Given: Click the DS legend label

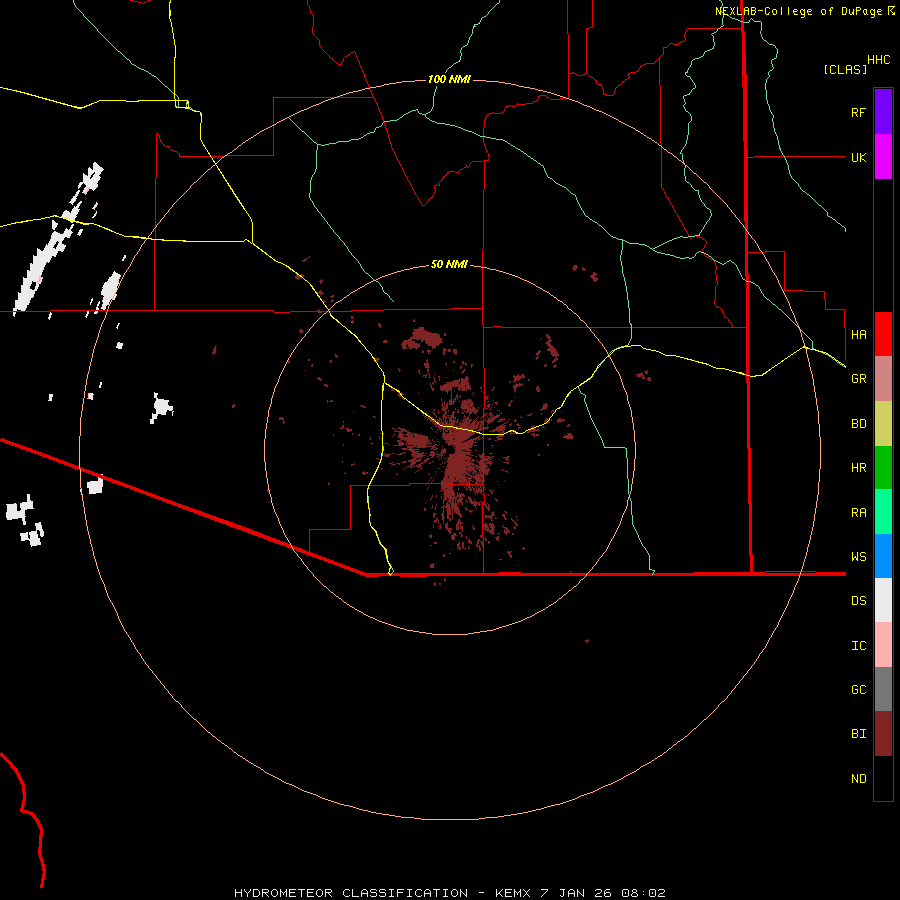Looking at the screenshot, I should 858,601.
